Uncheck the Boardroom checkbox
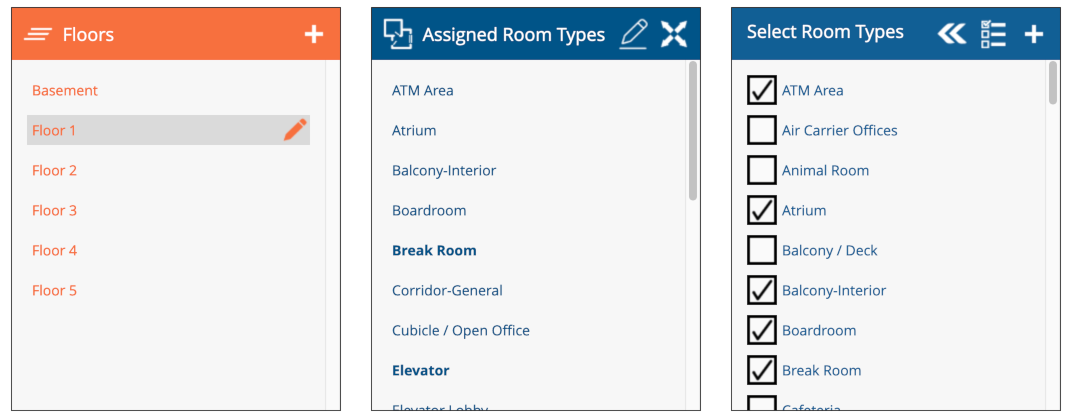 tap(762, 330)
